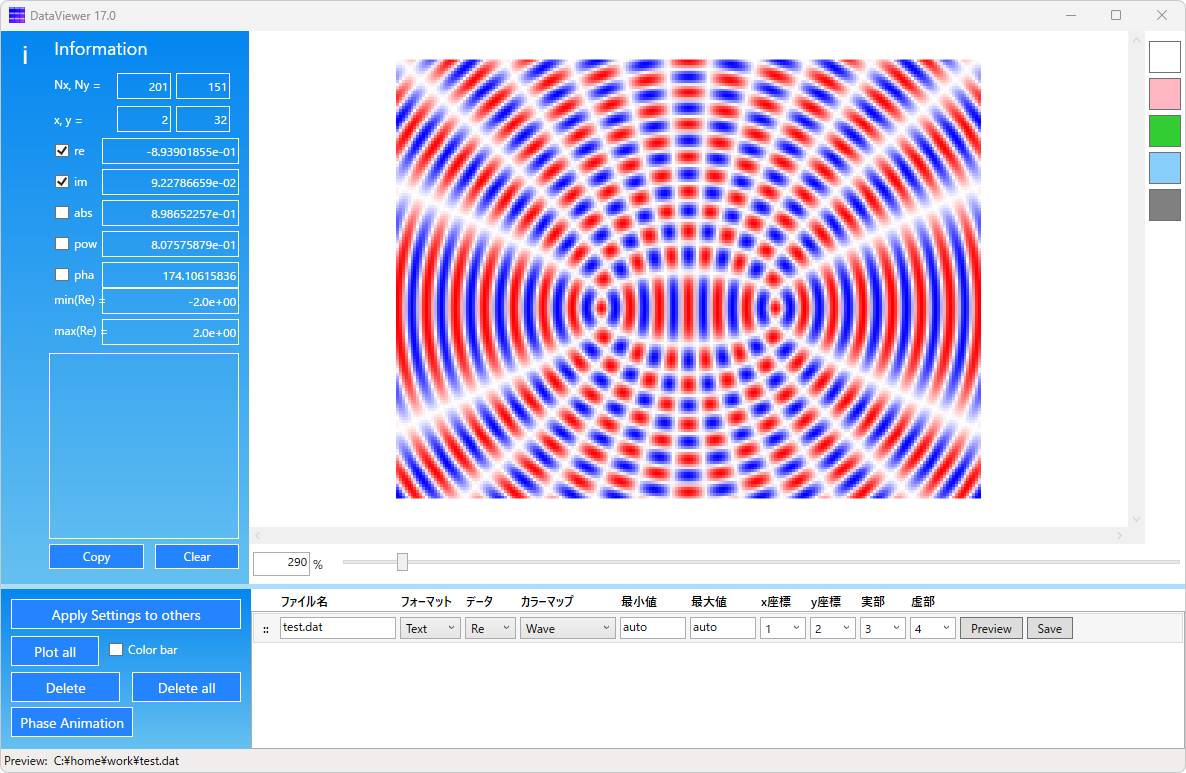The height and width of the screenshot is (773, 1186).
Task: Click the Ny field showing 151
Action: (203, 86)
